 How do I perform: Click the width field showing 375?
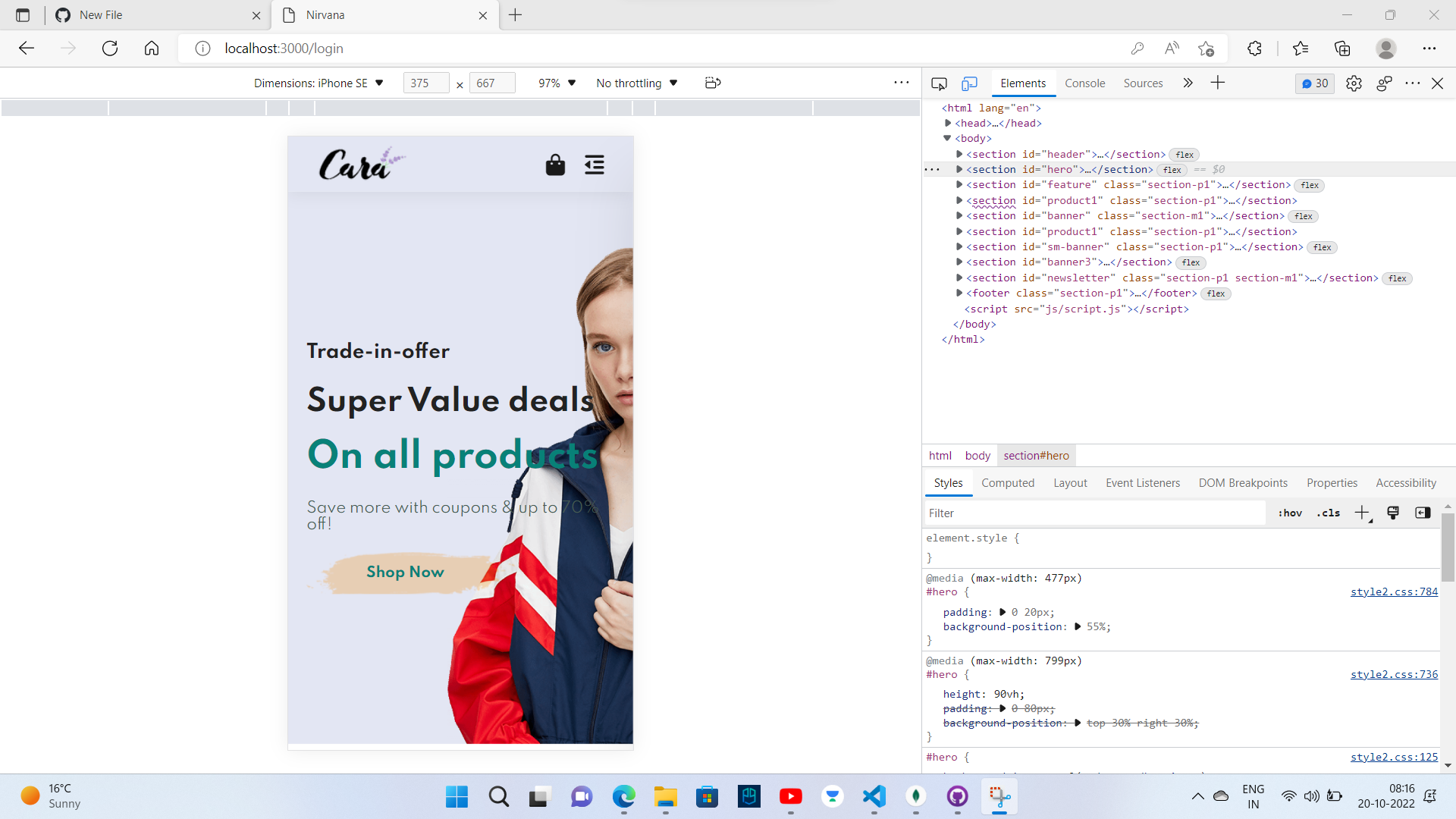[426, 83]
